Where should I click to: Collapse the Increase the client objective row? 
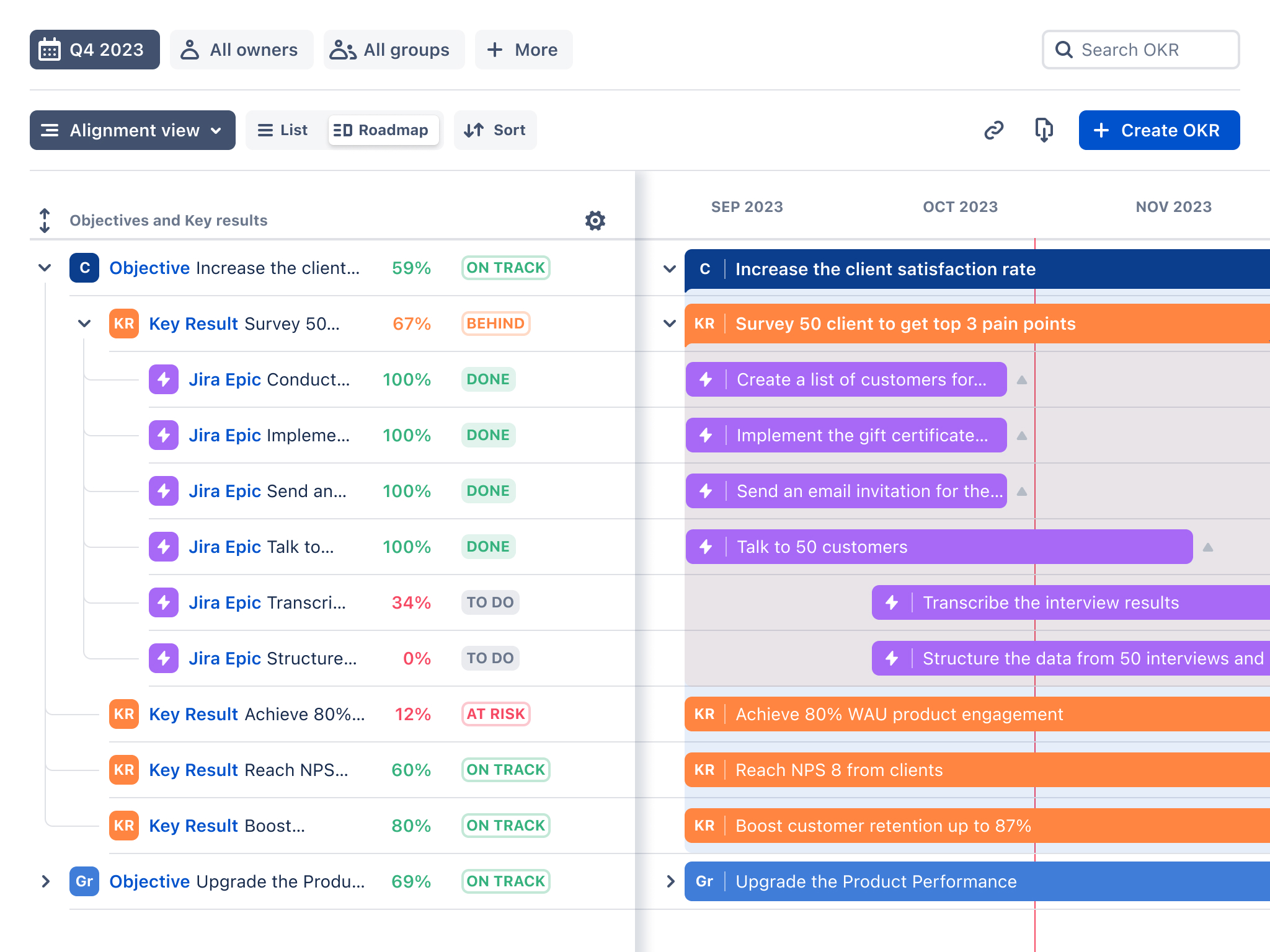tap(45, 268)
